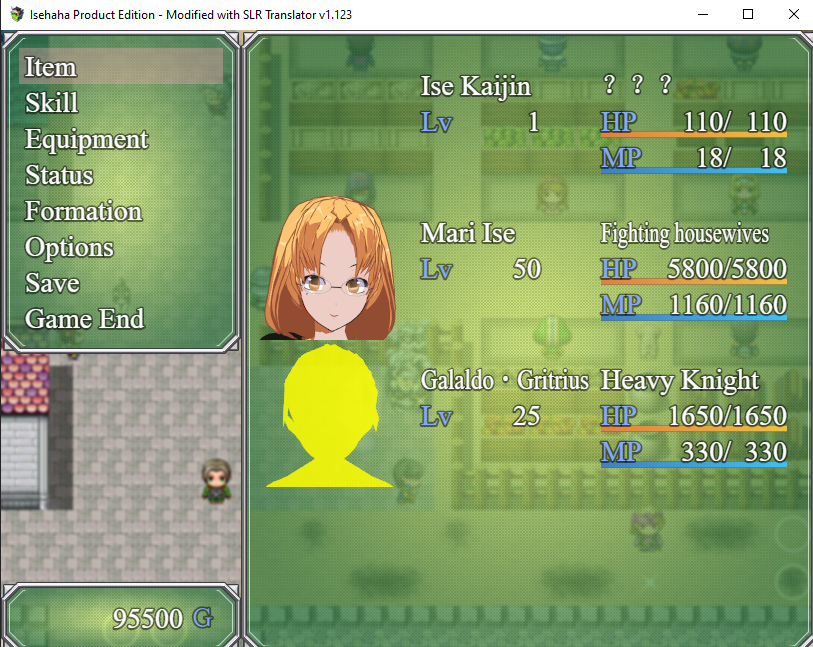Click the application icon in title bar
The width and height of the screenshot is (813, 647).
point(16,15)
